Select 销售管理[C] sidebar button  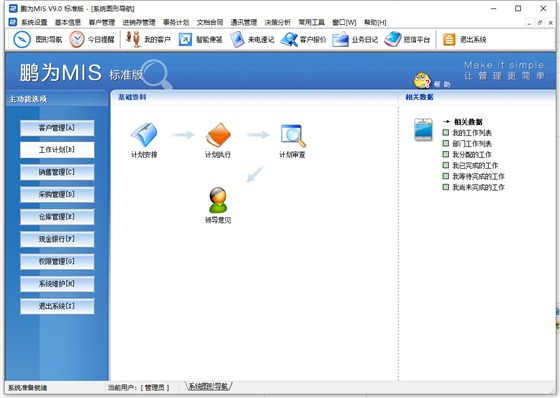click(x=57, y=172)
